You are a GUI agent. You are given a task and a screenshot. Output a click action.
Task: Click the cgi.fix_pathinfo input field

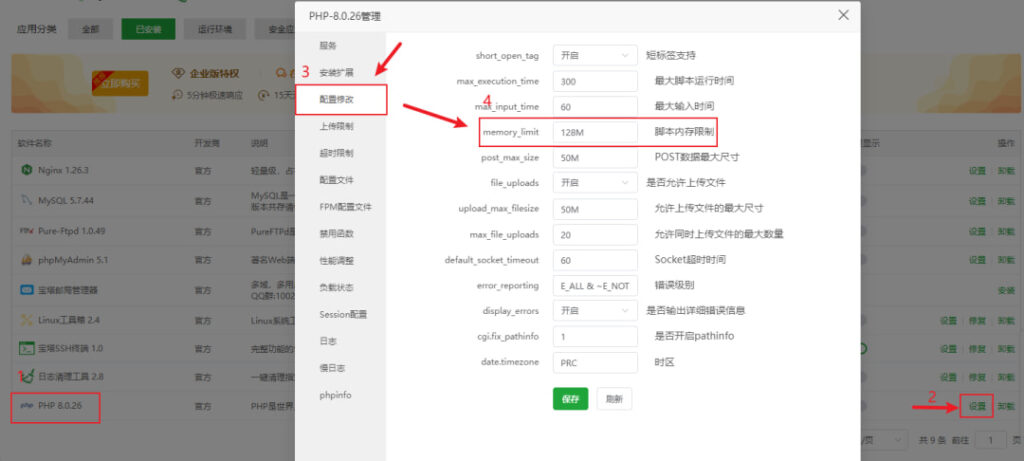click(595, 336)
